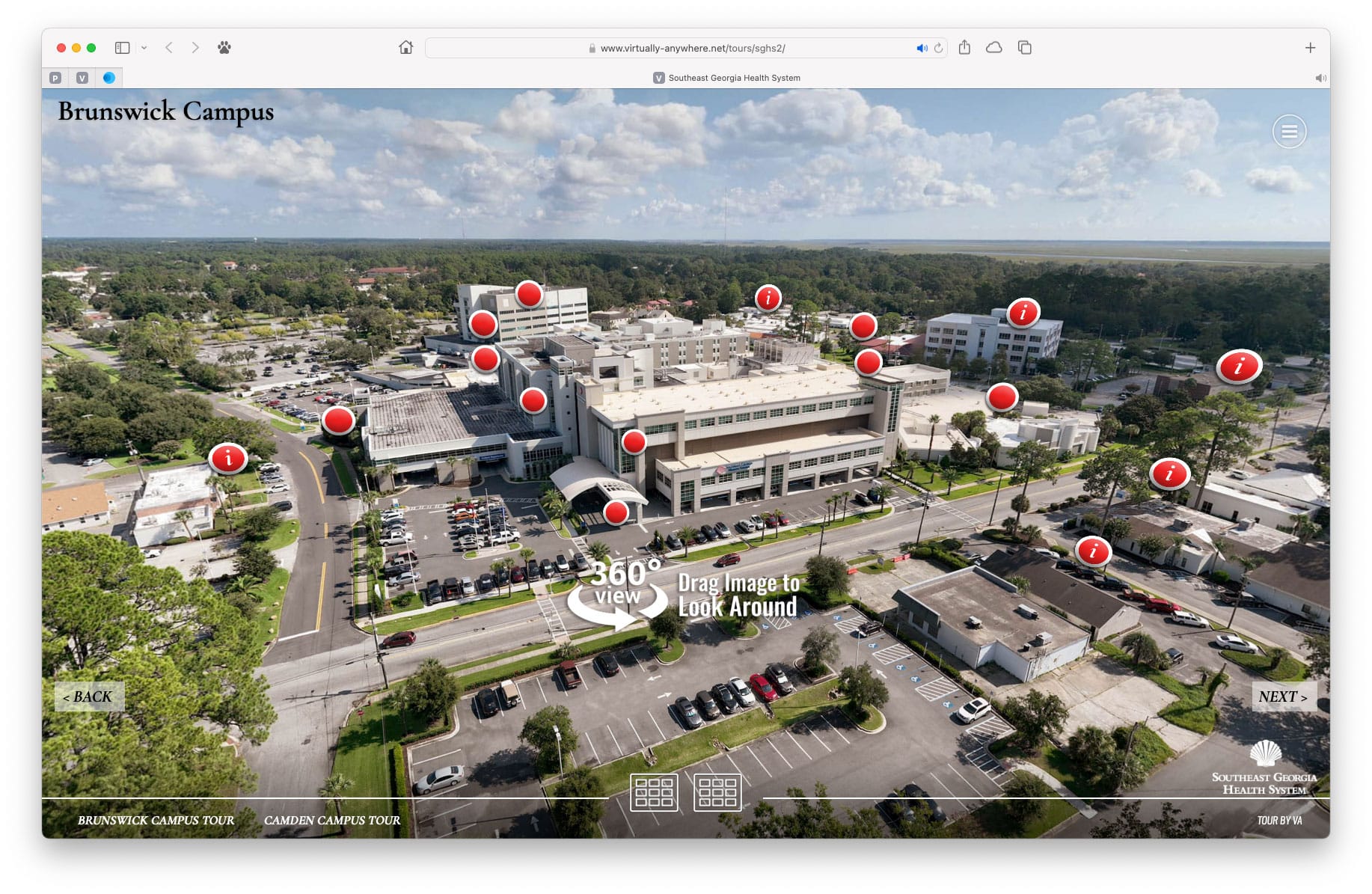
Task: Open the Share icon in the toolbar
Action: point(964,48)
